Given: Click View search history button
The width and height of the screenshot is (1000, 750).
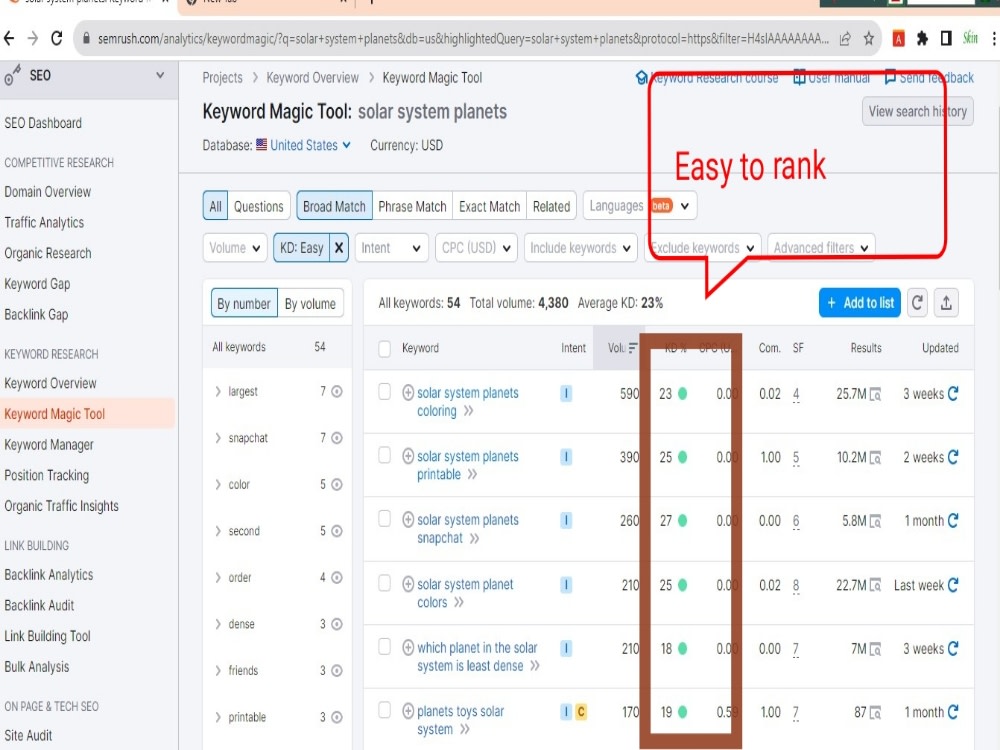Looking at the screenshot, I should click(918, 112).
